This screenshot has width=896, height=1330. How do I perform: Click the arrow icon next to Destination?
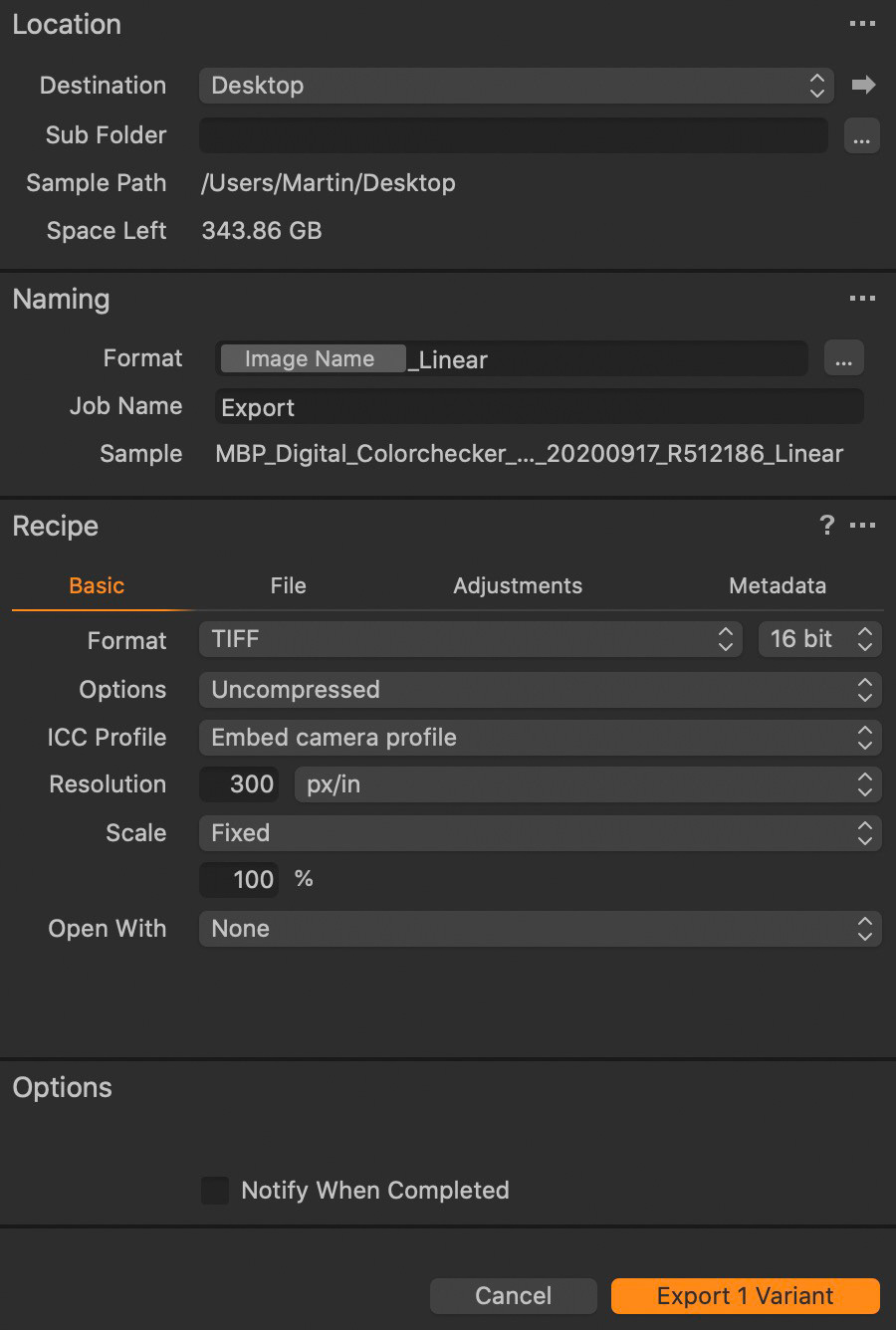tap(863, 86)
